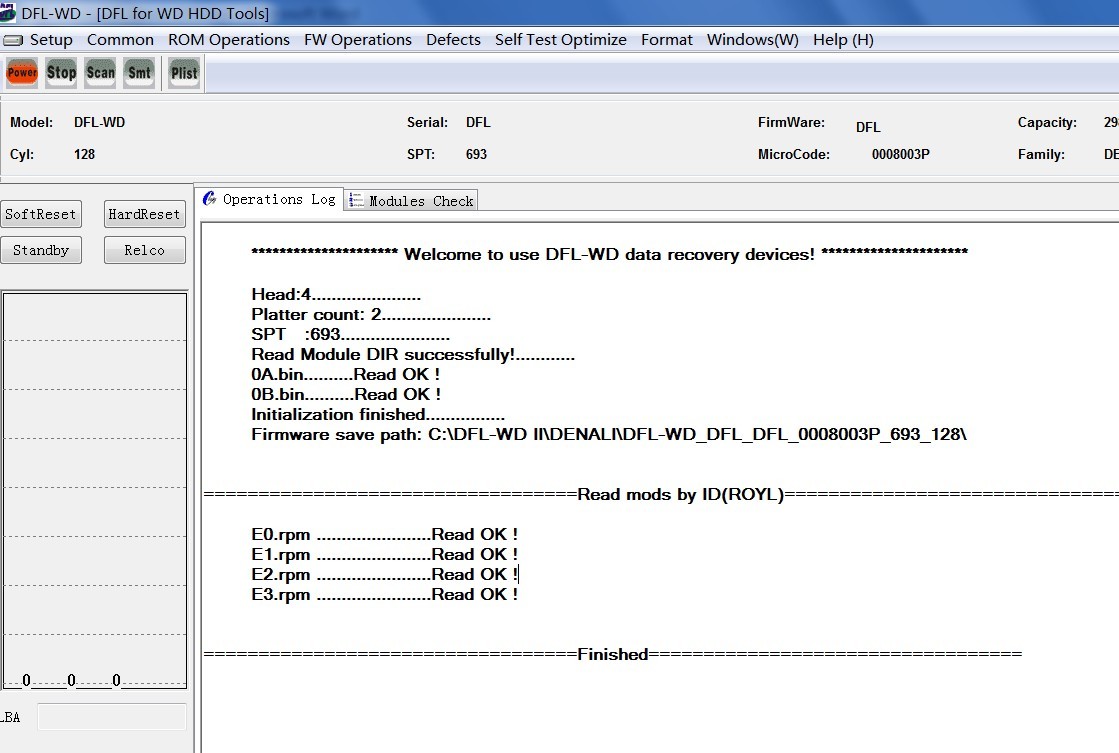1119x753 pixels.
Task: Click the LBA input field
Action: (x=112, y=717)
